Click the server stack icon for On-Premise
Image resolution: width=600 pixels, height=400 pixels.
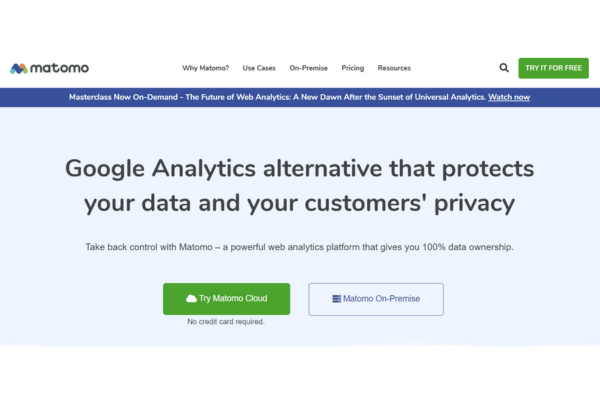336,299
